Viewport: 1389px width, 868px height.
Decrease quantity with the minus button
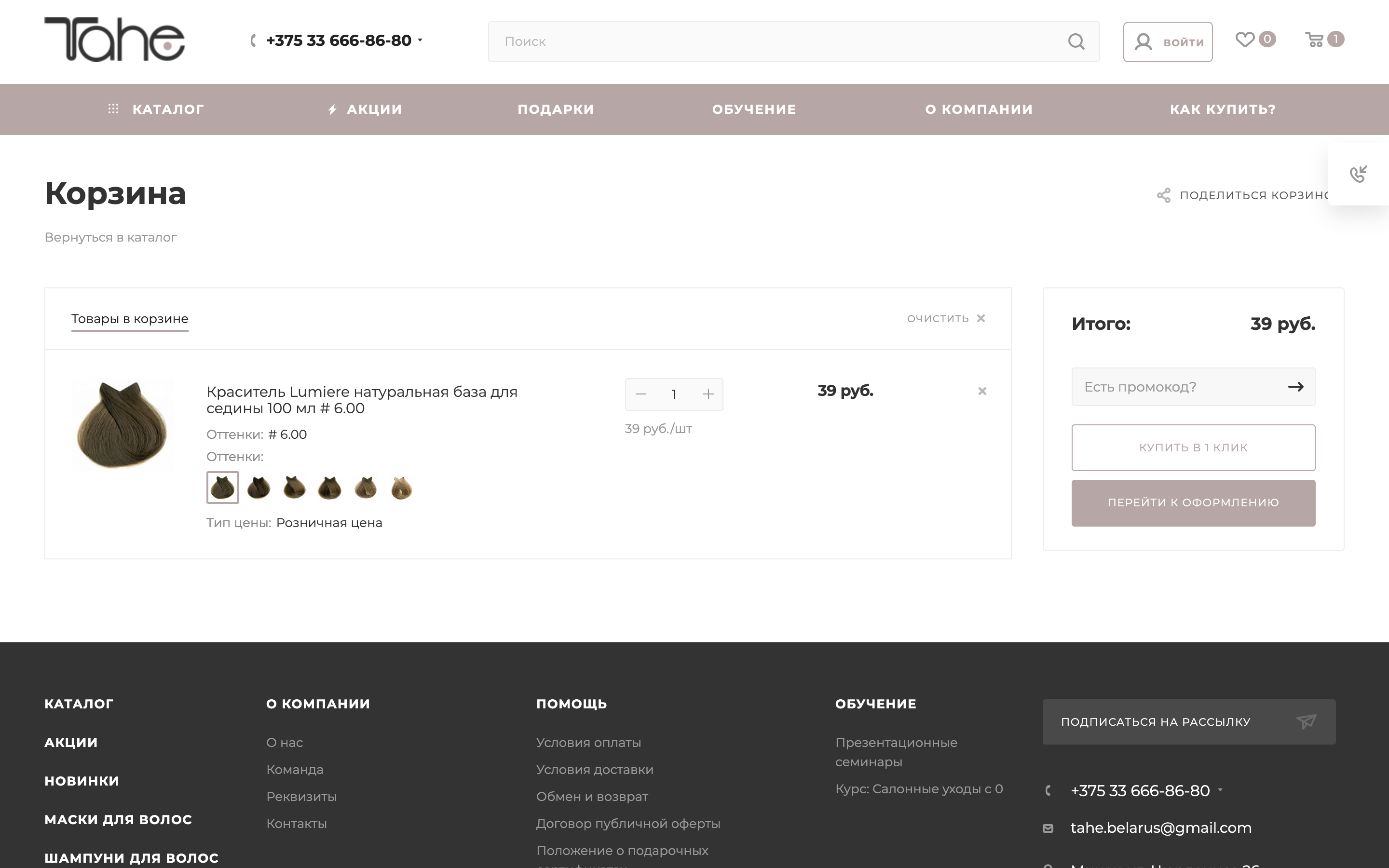pyautogui.click(x=641, y=394)
